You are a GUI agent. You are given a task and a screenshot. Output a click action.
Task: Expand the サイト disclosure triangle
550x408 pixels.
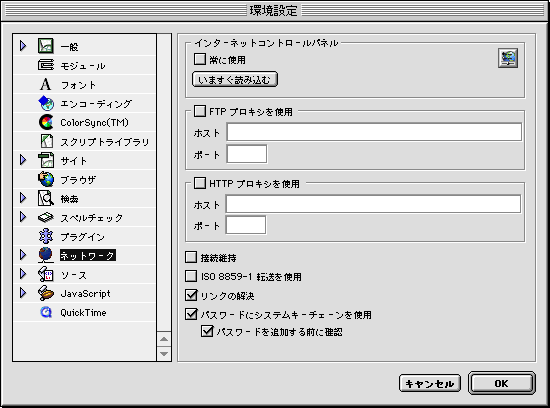point(23,160)
